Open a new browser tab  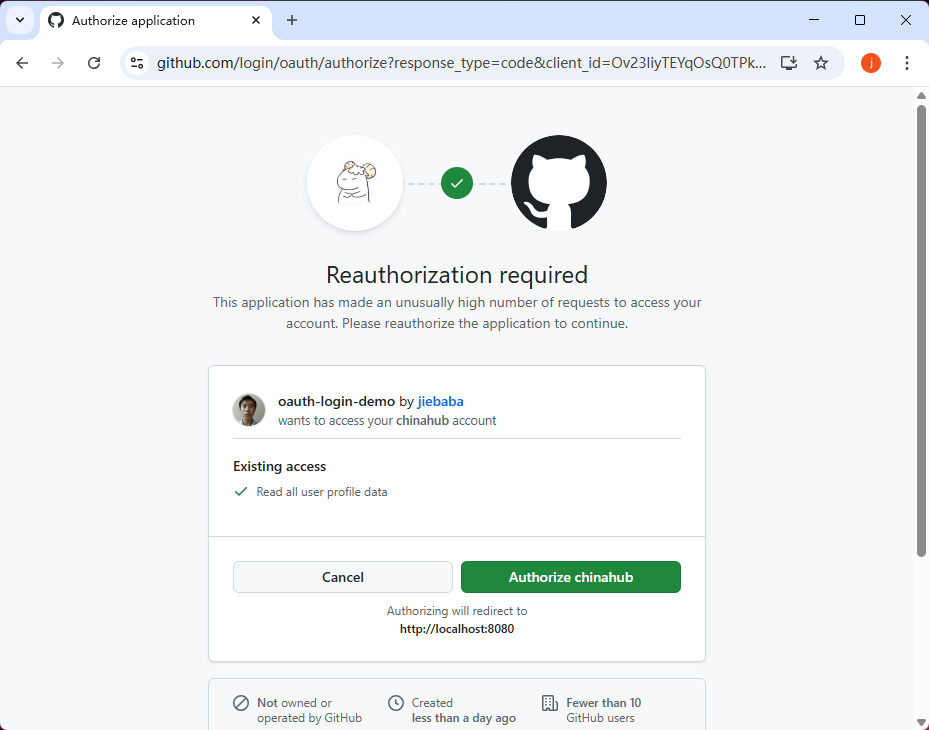pyautogui.click(x=292, y=20)
